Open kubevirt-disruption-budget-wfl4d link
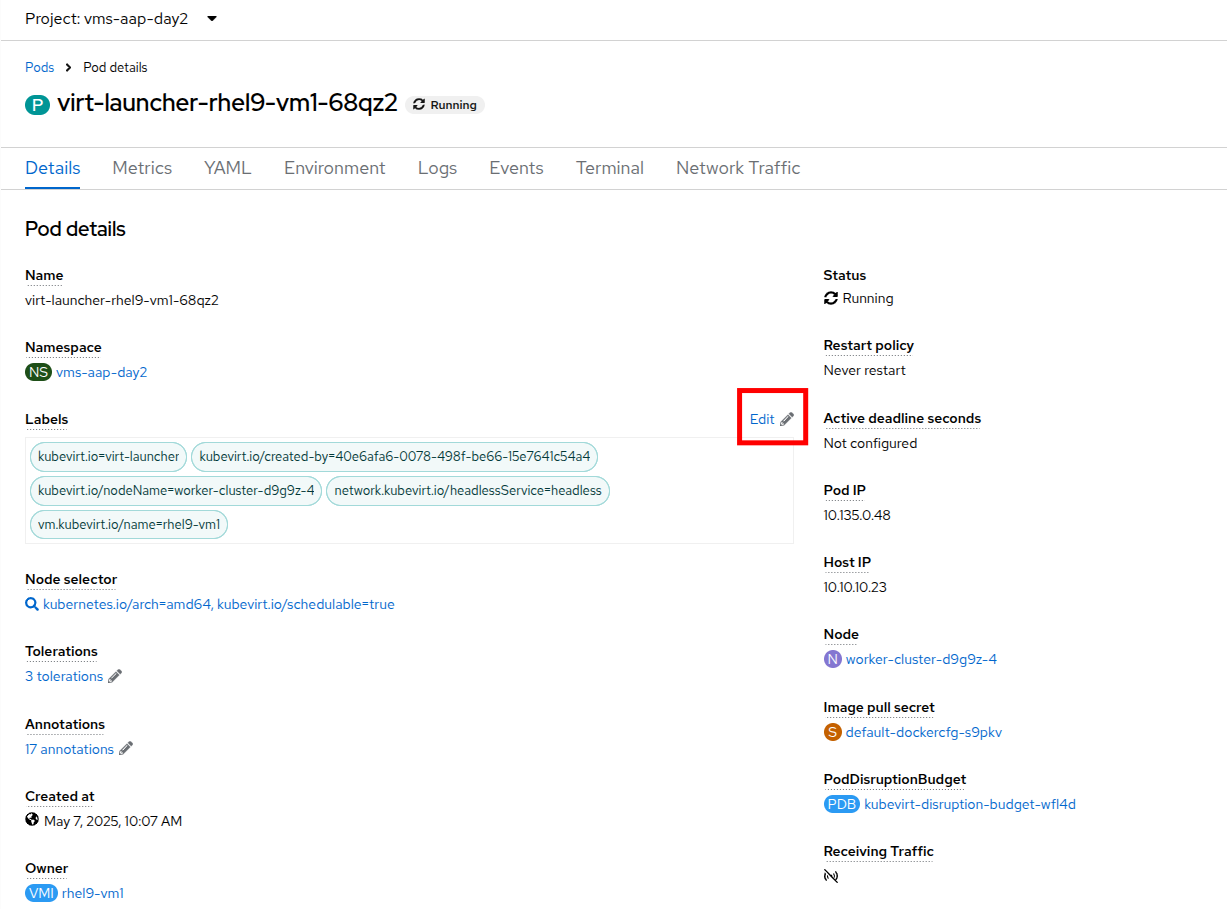The image size is (1227, 909). tap(969, 804)
